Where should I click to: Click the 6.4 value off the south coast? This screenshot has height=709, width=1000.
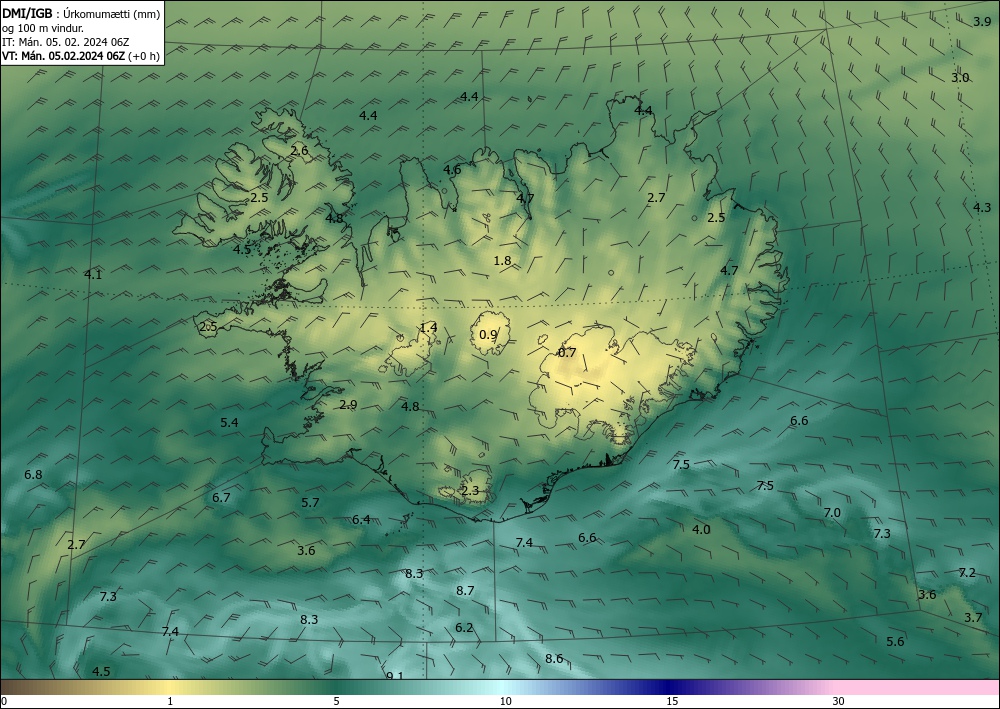(361, 519)
